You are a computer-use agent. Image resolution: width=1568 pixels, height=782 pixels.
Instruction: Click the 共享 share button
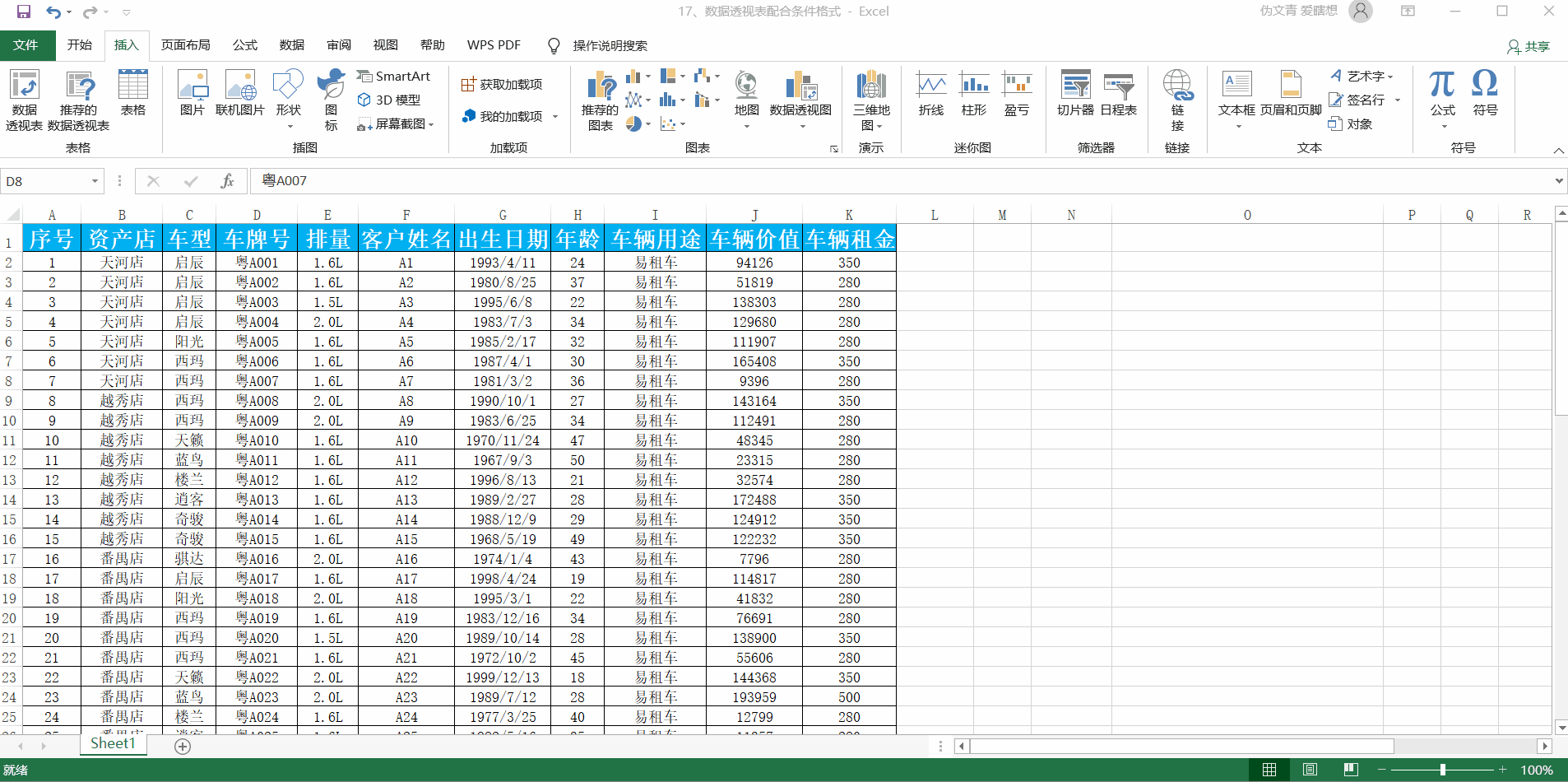click(x=1529, y=46)
